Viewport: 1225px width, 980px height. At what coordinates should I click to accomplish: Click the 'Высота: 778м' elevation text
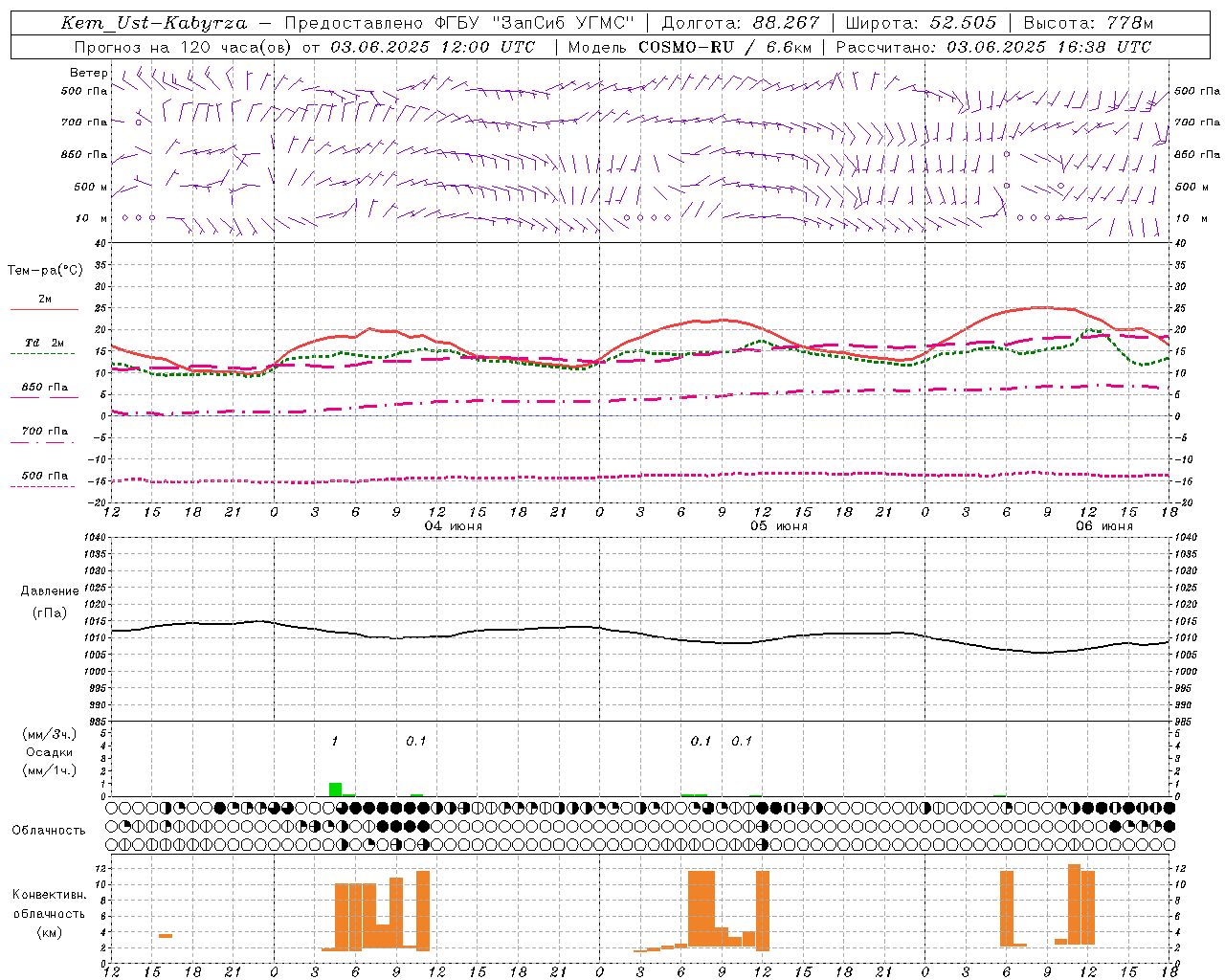1088,23
